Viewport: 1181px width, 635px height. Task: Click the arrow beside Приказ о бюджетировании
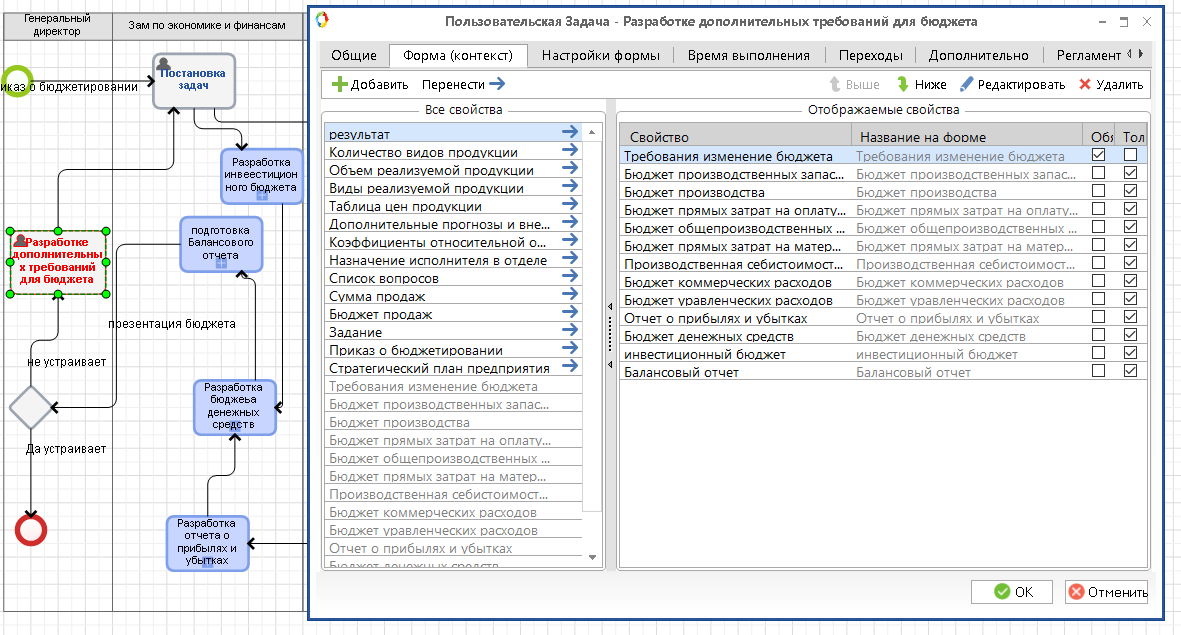[x=570, y=349]
